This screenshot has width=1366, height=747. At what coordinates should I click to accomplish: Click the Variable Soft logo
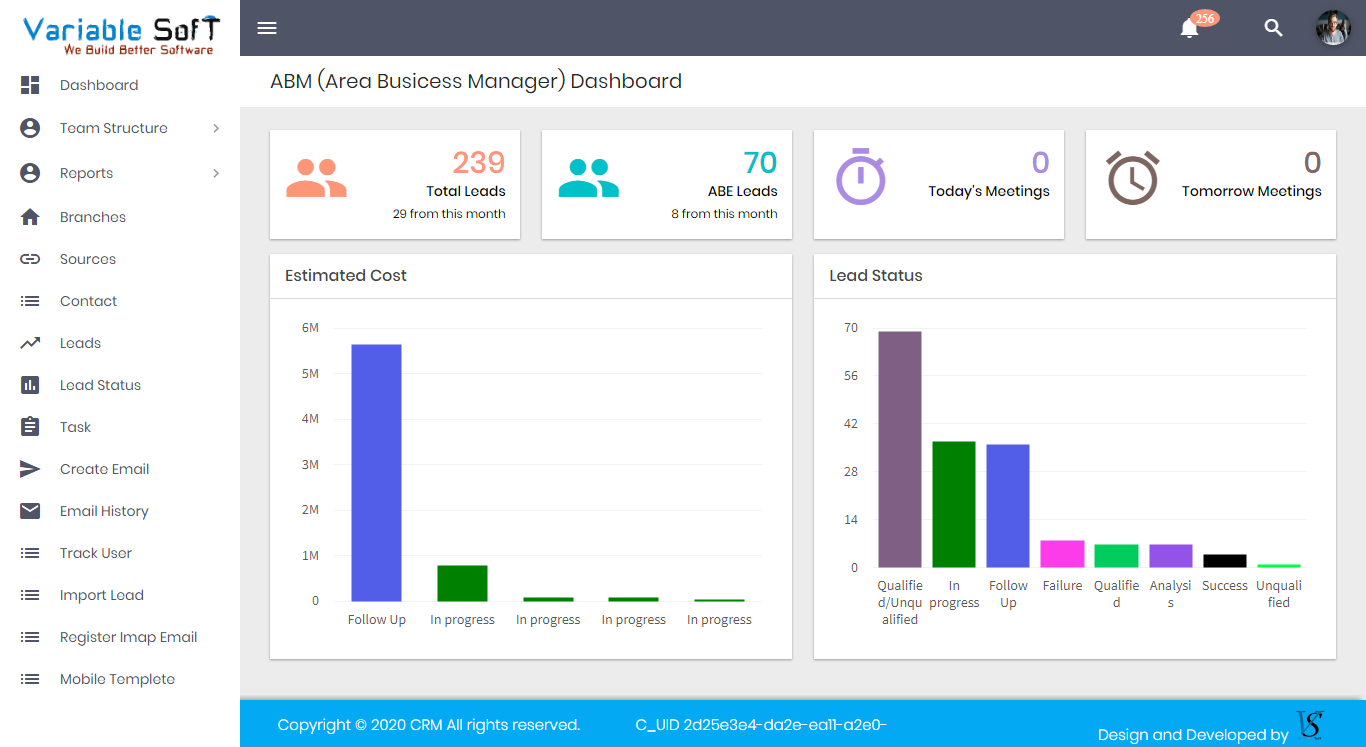(x=121, y=36)
